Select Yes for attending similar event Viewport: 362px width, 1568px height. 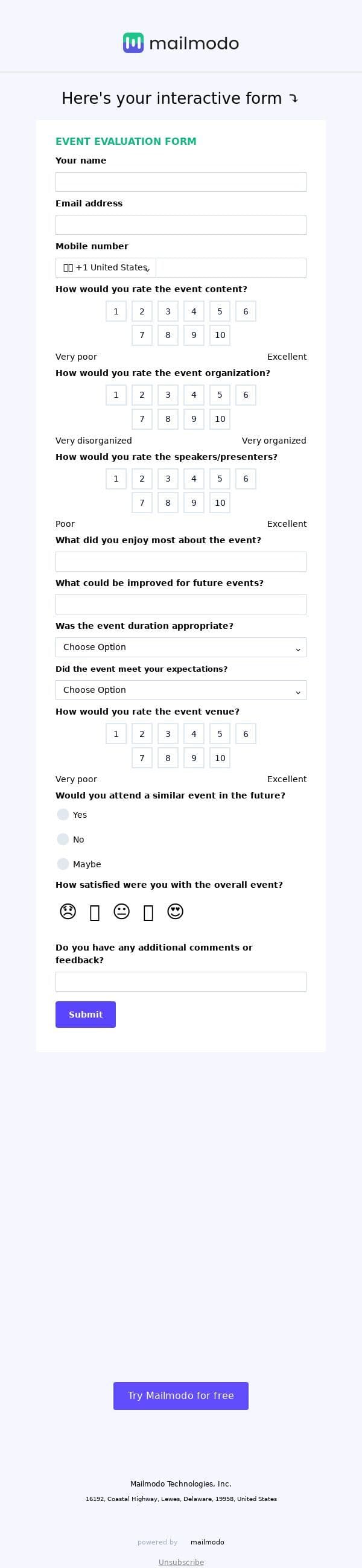click(x=63, y=814)
